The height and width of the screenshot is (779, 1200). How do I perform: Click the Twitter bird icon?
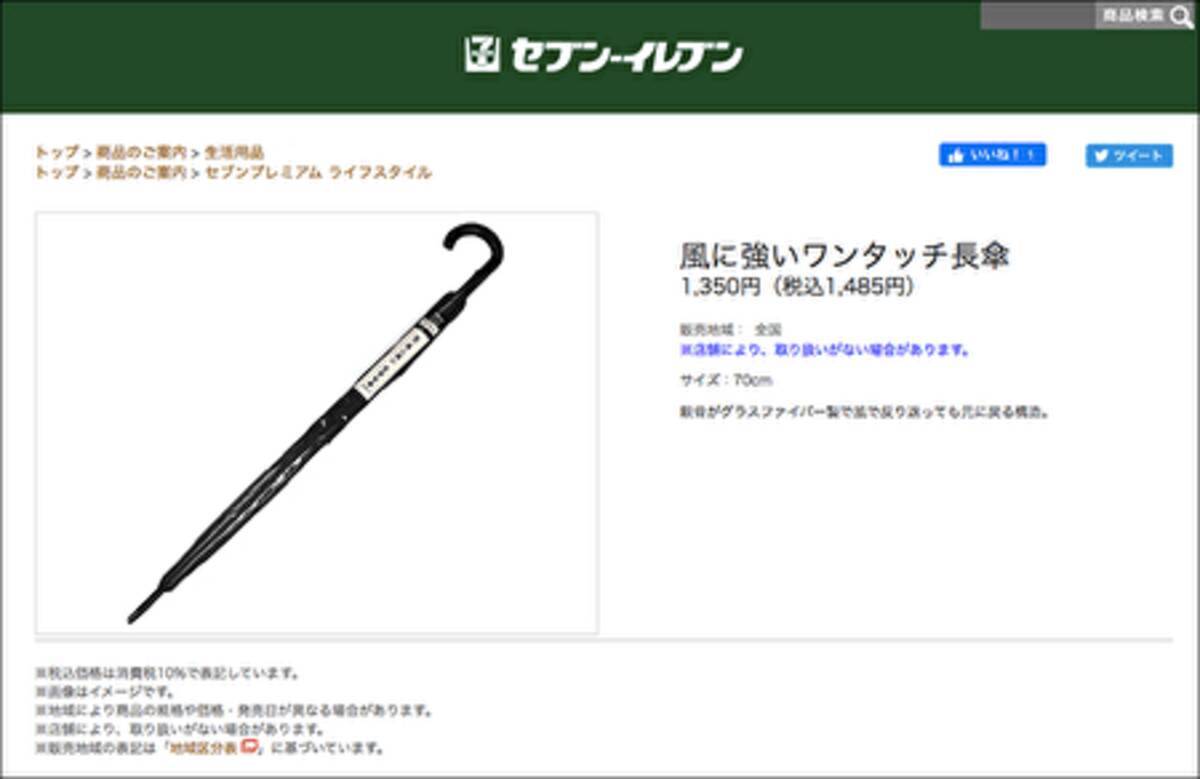[x=1101, y=156]
